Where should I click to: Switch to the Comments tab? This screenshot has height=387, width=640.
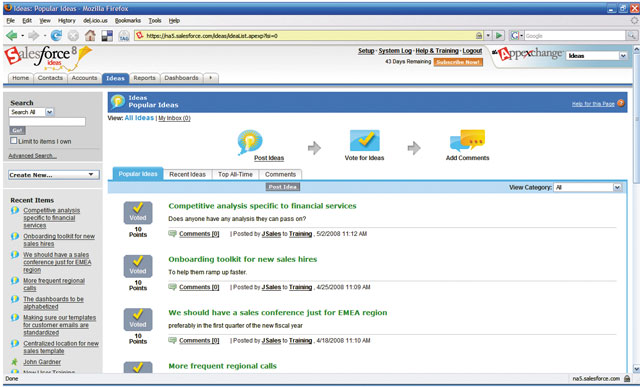pyautogui.click(x=280, y=174)
